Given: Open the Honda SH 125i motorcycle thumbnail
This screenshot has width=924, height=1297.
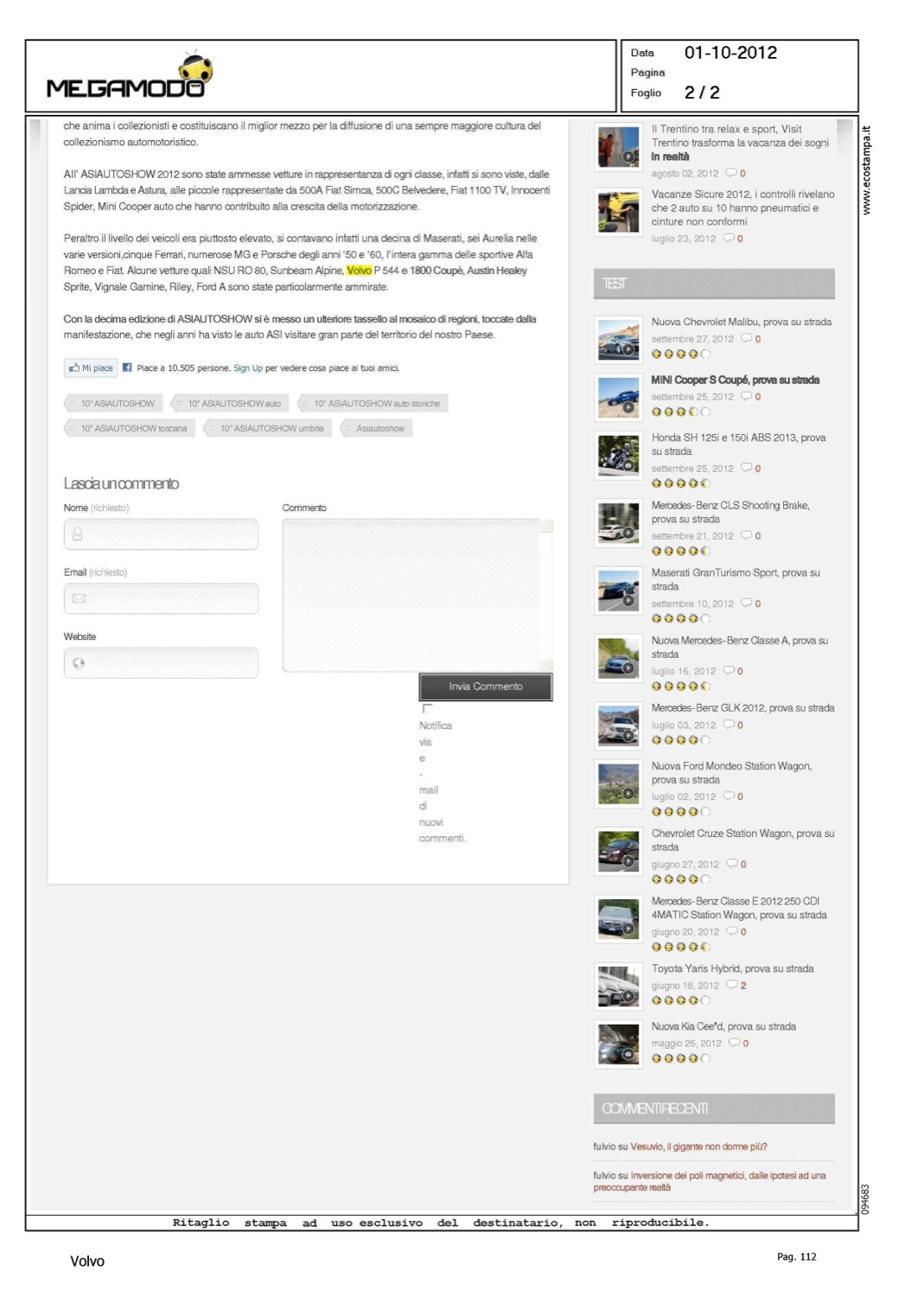Looking at the screenshot, I should click(619, 456).
